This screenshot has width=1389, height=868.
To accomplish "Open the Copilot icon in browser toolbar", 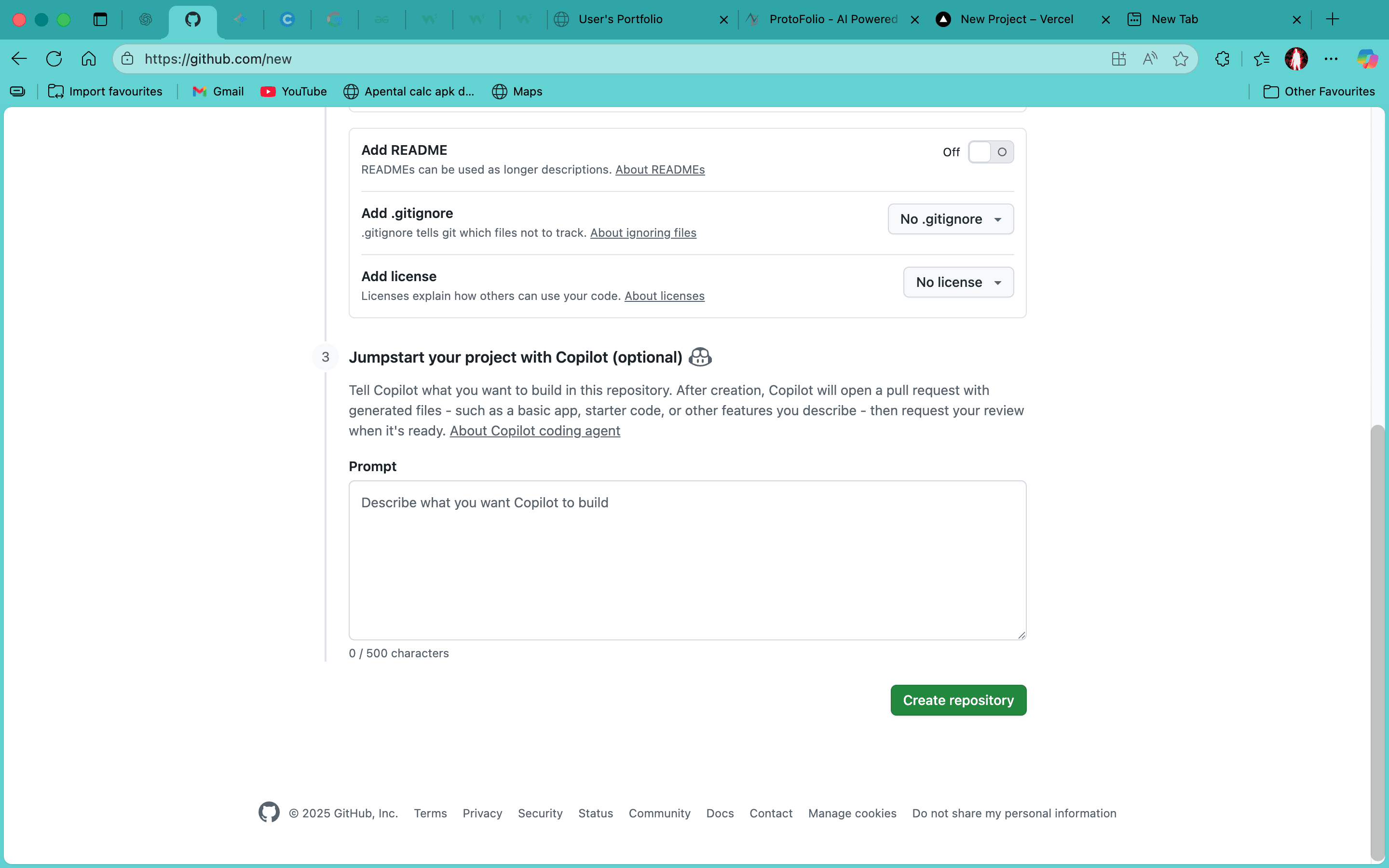I will click(x=1367, y=58).
